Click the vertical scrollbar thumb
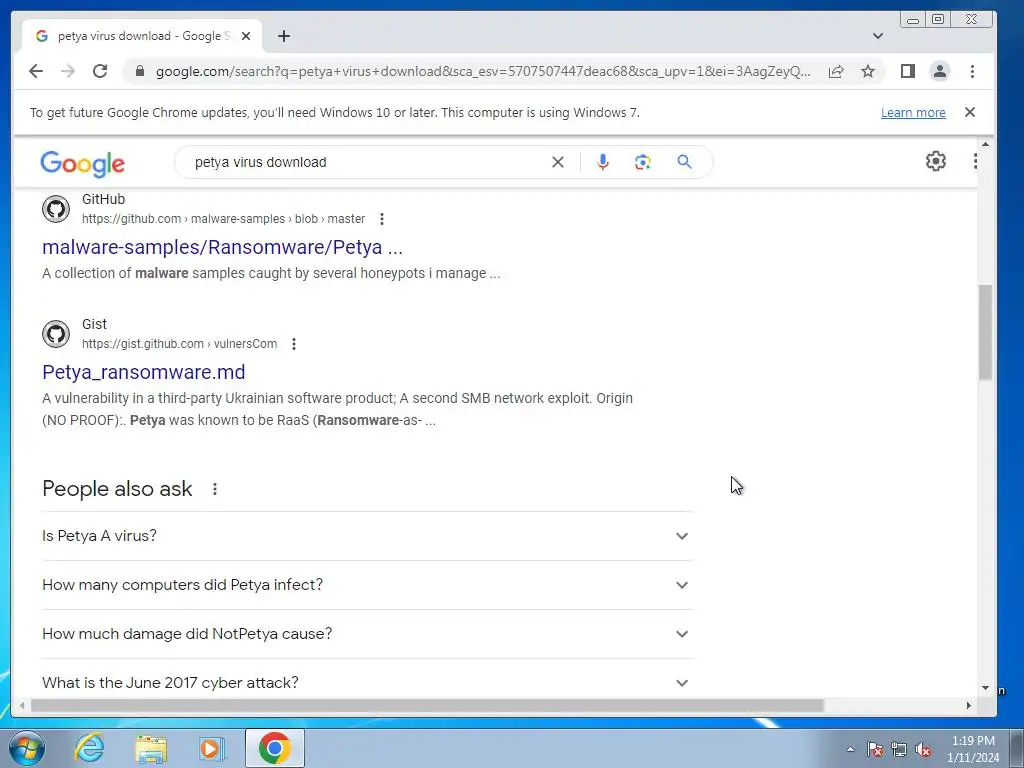 985,332
